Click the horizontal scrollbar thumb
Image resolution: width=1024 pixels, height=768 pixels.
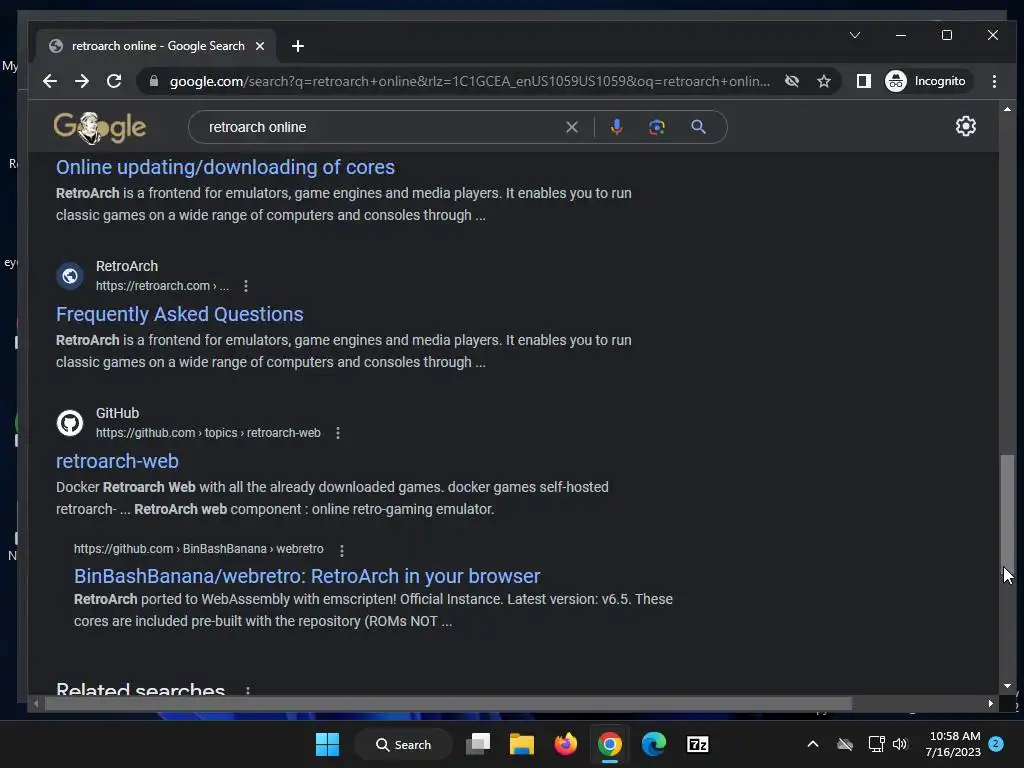[448, 703]
